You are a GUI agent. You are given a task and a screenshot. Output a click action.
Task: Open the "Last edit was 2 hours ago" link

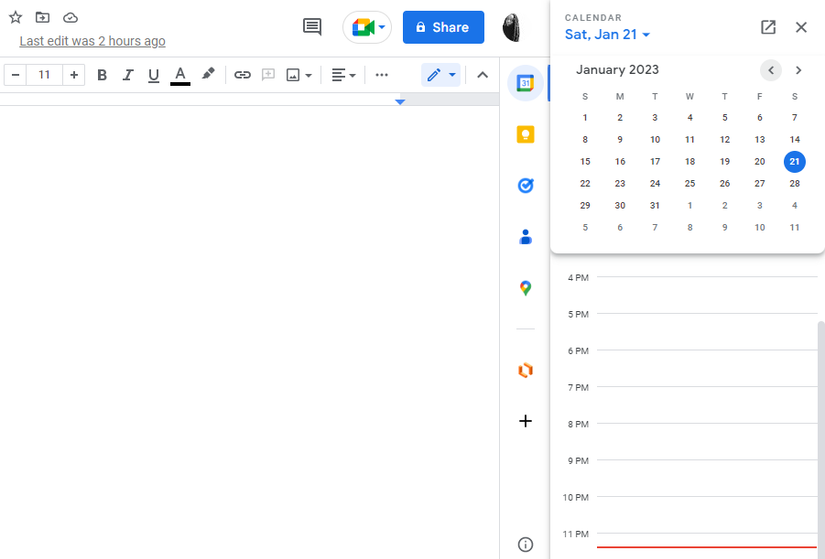pos(92,41)
